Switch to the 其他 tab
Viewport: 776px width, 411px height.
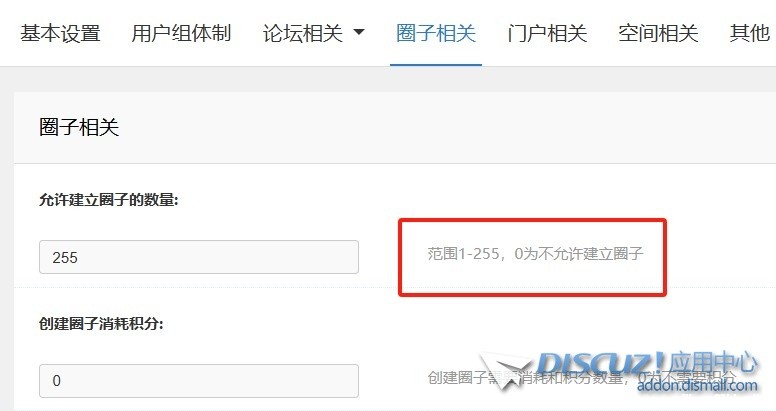coord(749,34)
